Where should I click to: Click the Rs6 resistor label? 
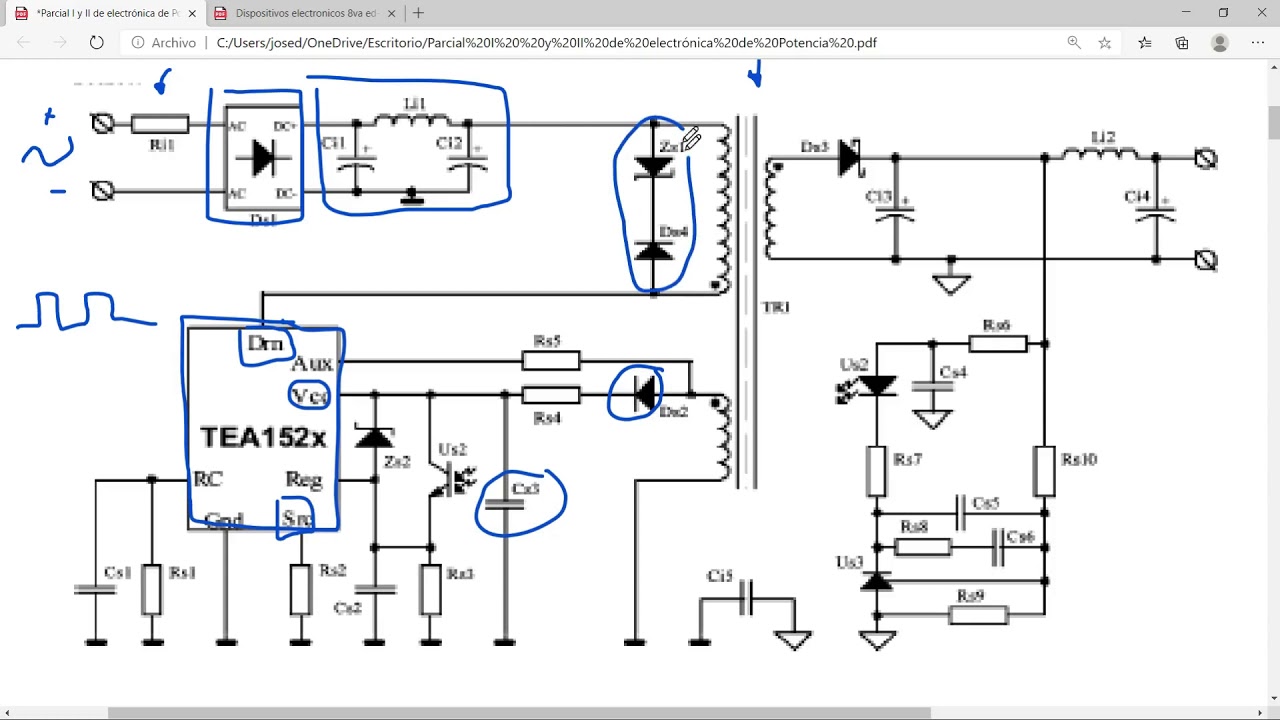tap(996, 325)
